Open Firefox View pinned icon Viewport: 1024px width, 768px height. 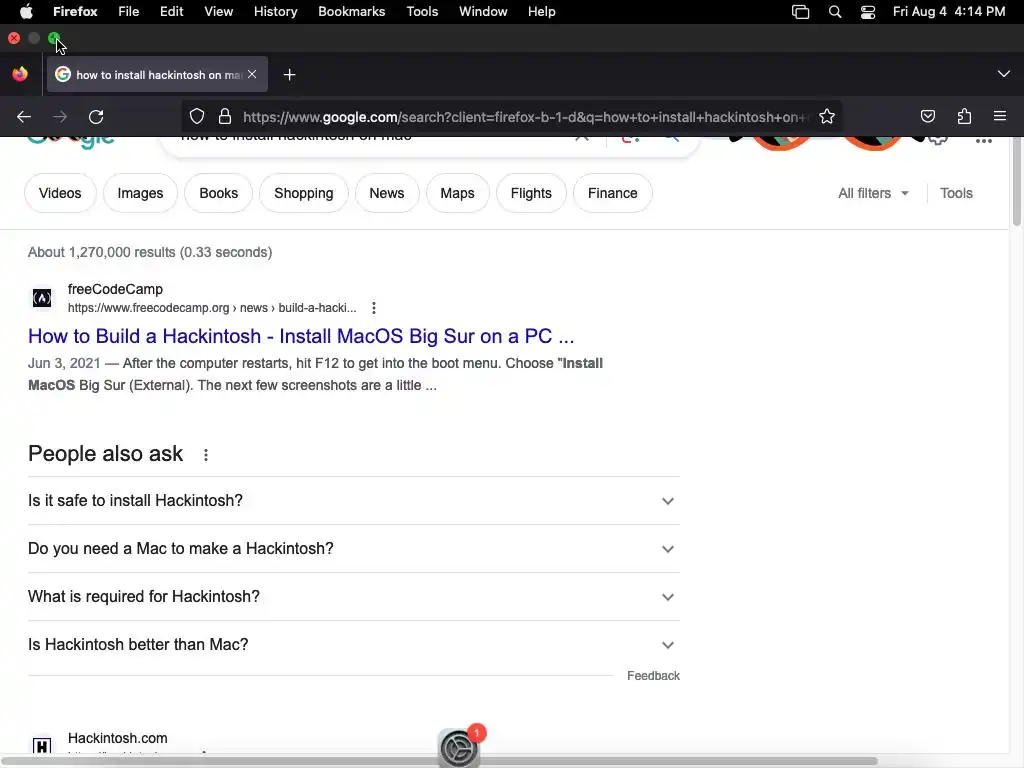point(20,74)
